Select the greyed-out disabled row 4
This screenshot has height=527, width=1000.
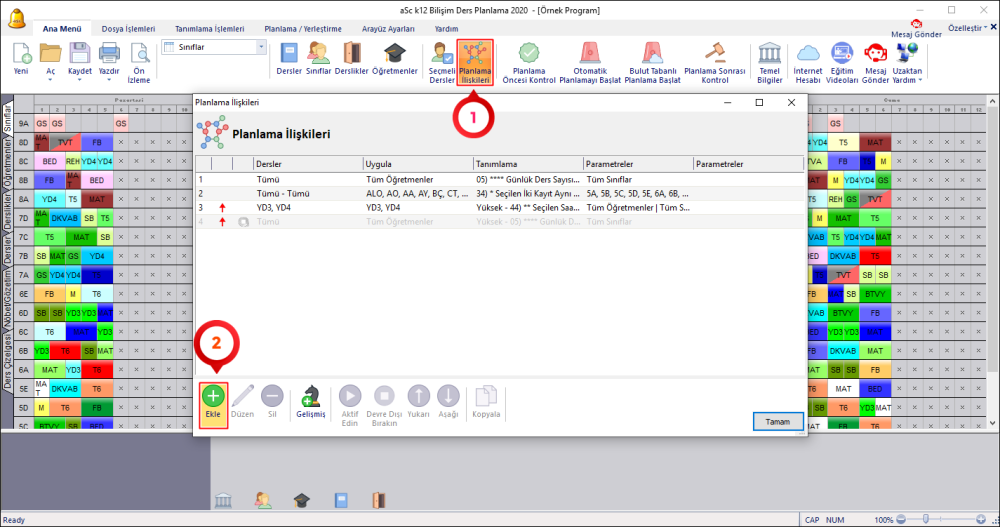point(499,222)
